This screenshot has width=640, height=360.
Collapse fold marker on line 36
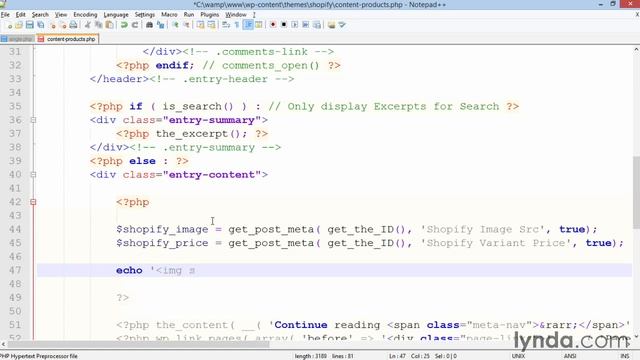pyautogui.click(x=33, y=120)
